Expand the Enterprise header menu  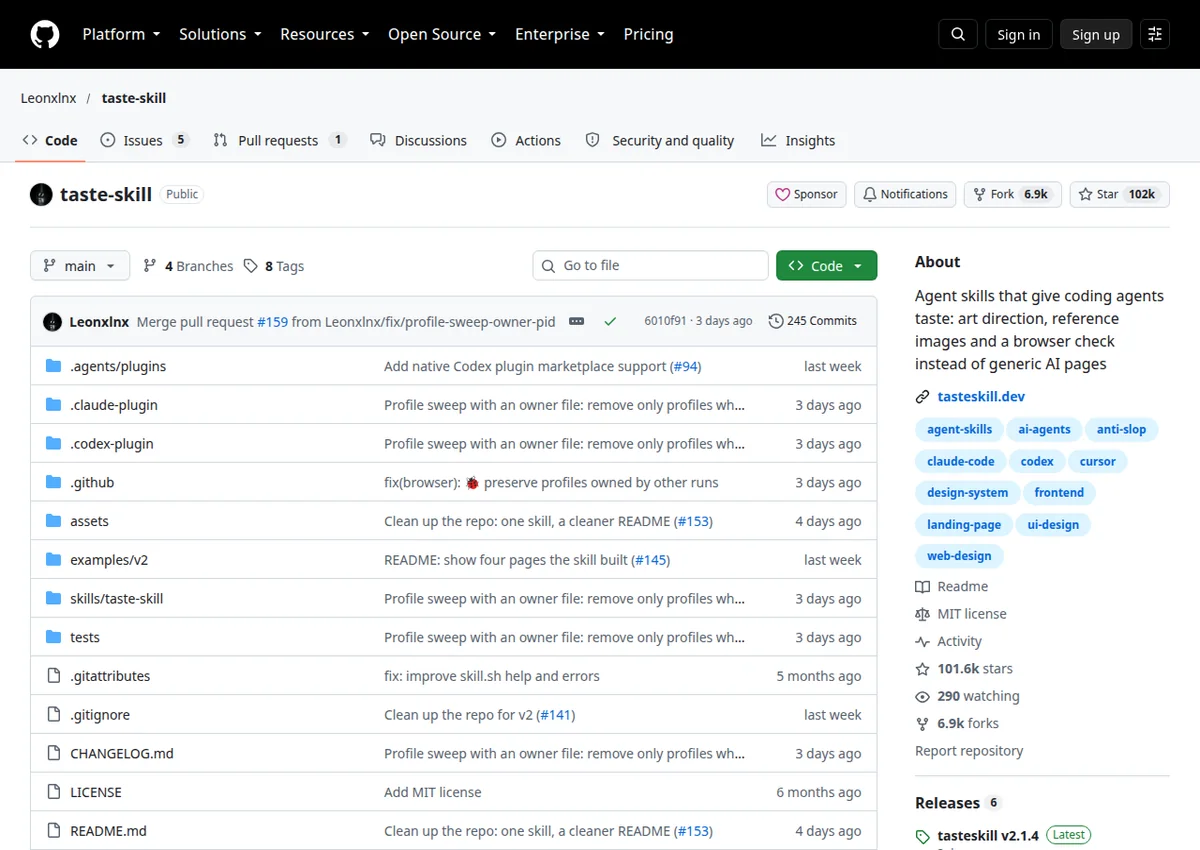click(x=560, y=34)
